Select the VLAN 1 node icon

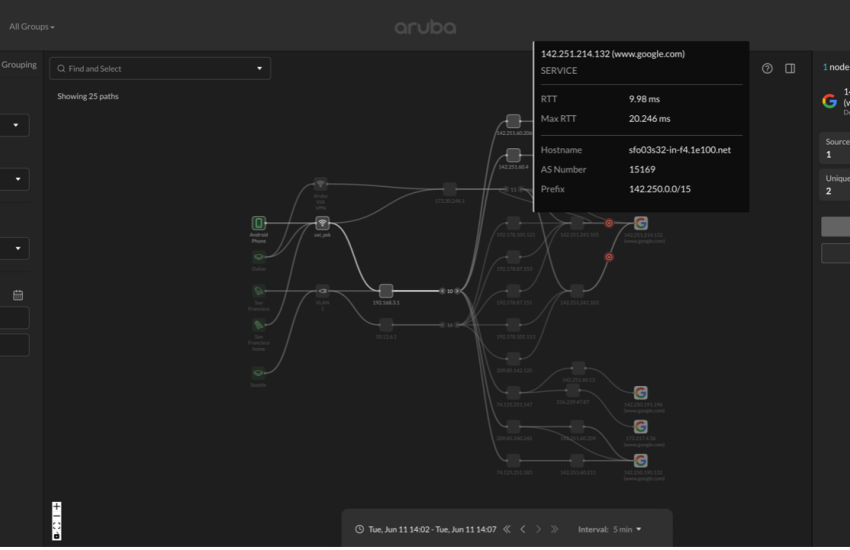(x=322, y=291)
